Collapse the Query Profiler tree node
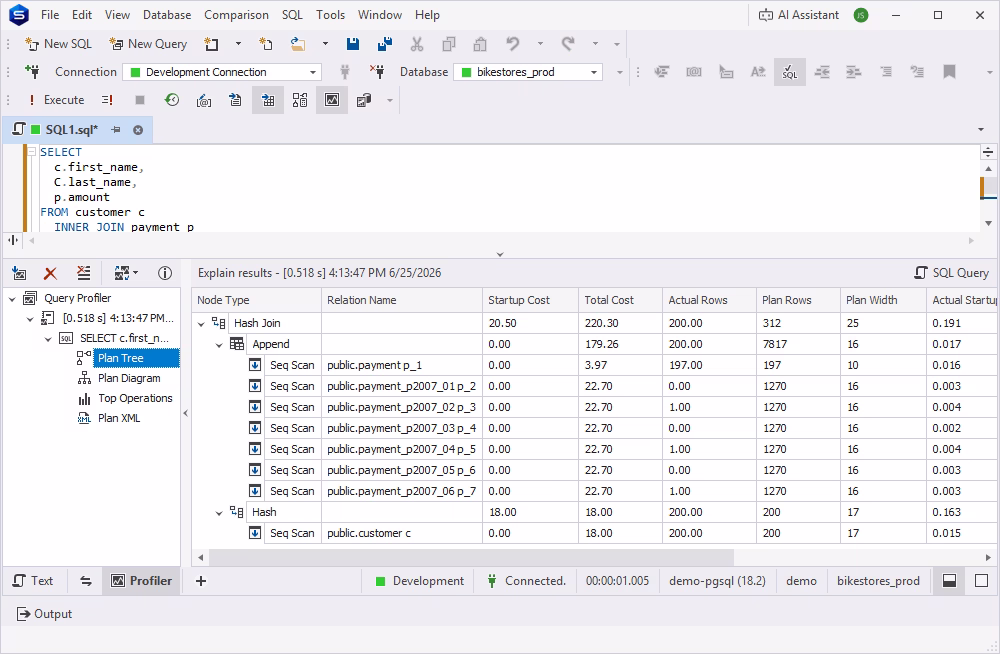 click(11, 299)
